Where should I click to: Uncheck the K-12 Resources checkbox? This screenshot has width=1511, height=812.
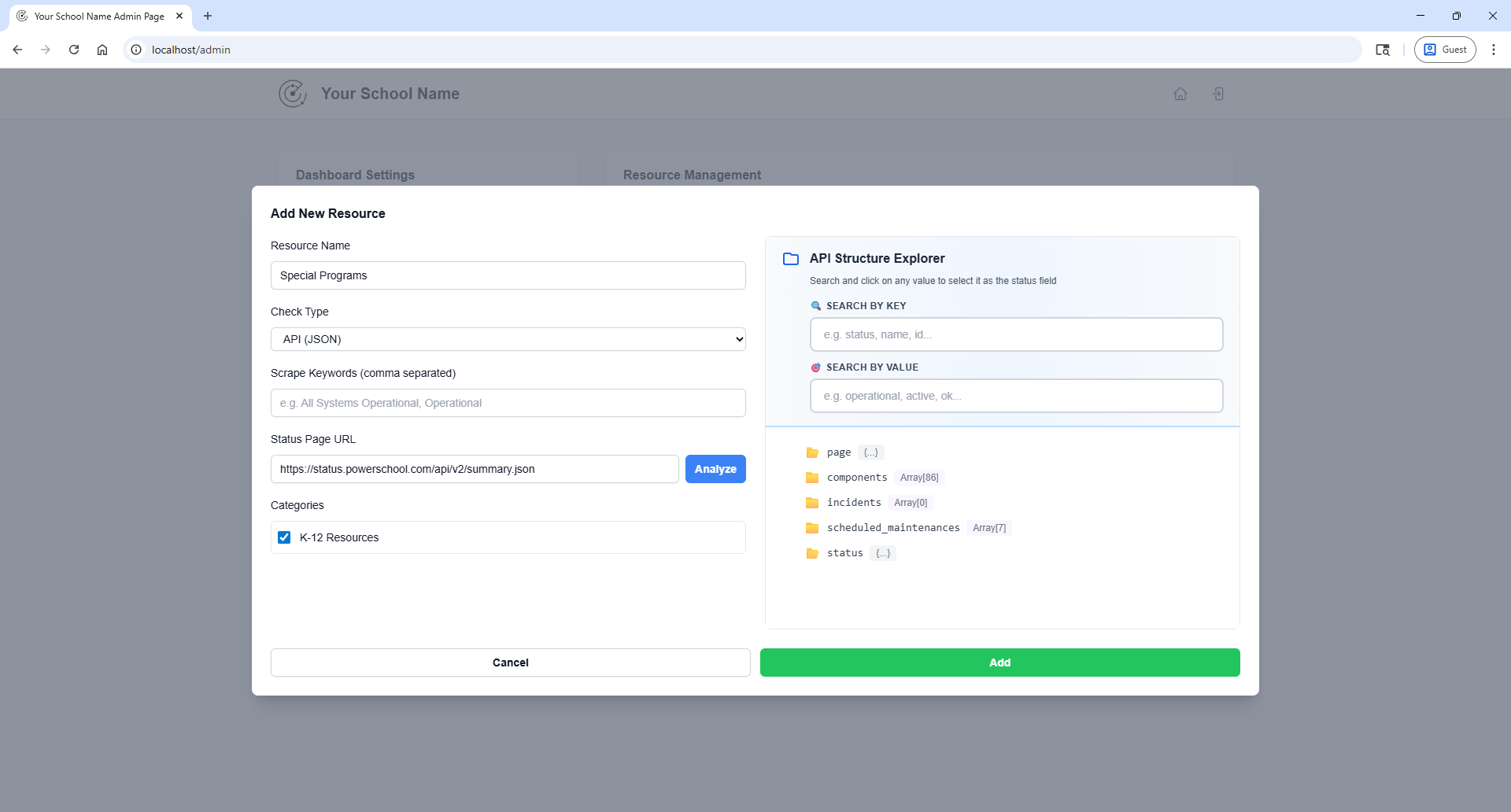(x=284, y=537)
